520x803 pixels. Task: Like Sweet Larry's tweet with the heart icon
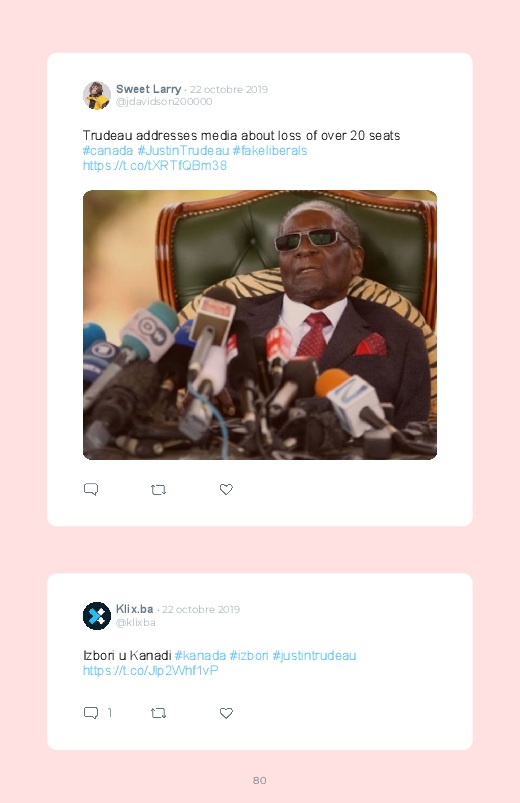coord(226,489)
